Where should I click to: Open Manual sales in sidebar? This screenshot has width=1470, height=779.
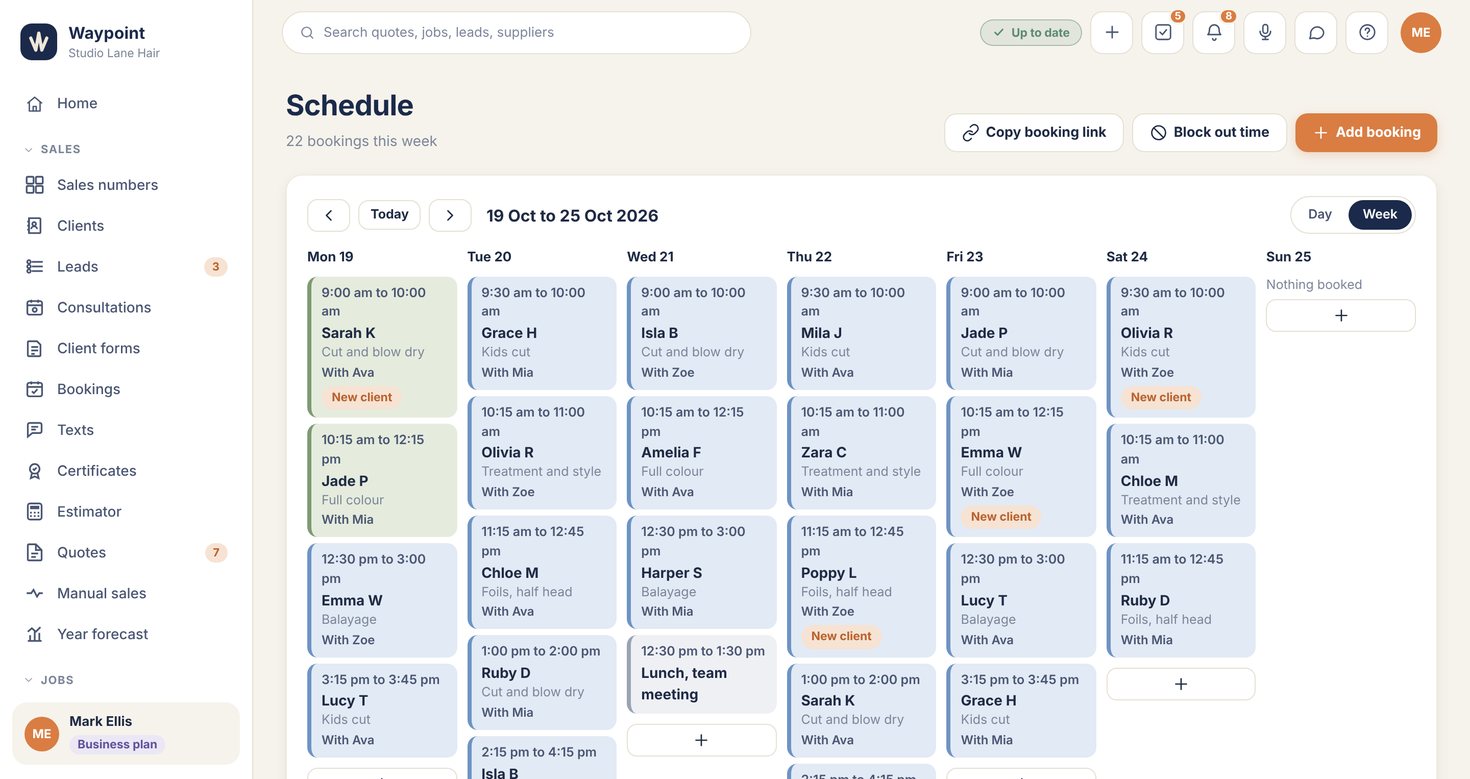click(126, 593)
